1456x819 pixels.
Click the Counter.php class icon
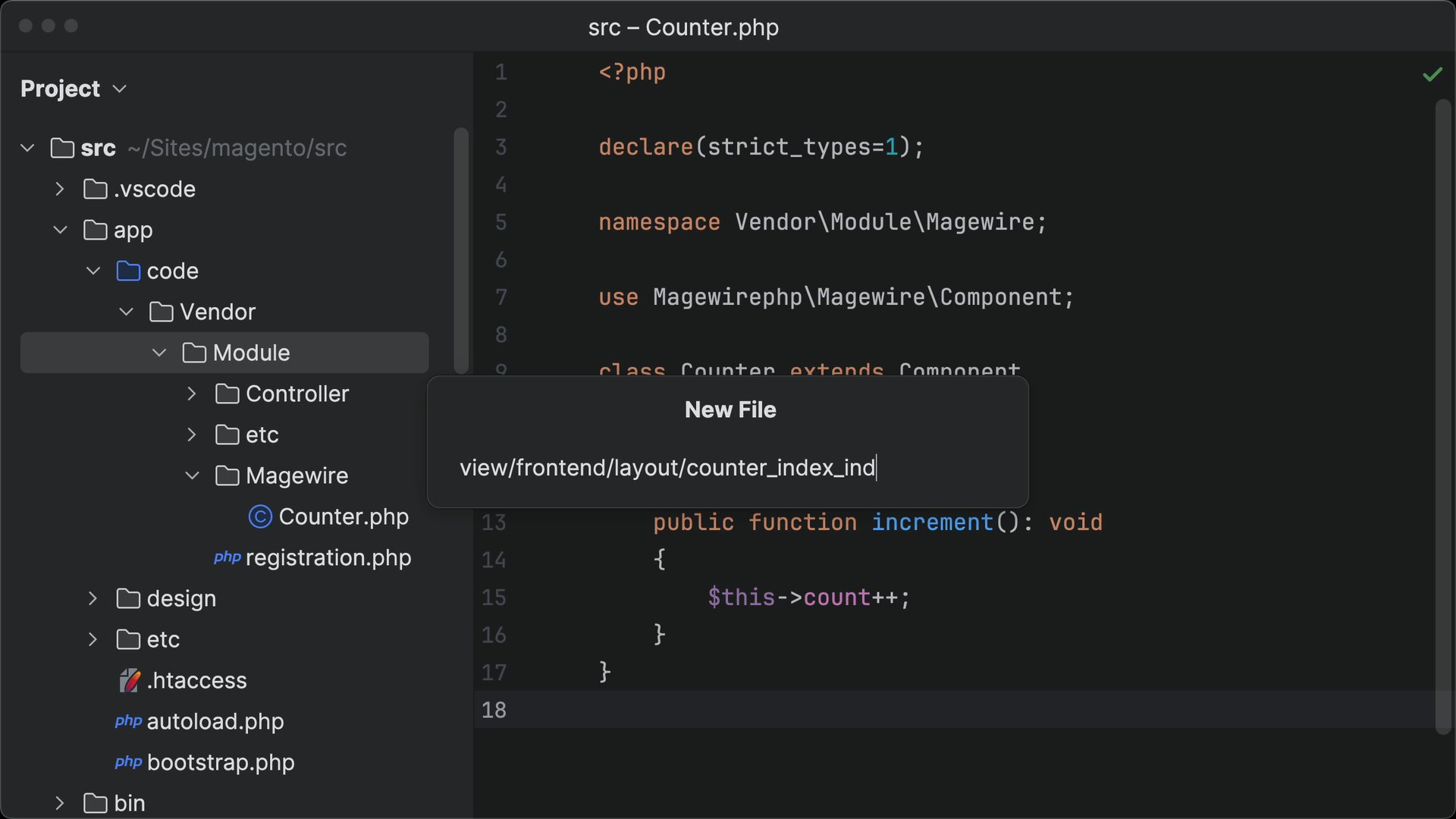[x=260, y=516]
